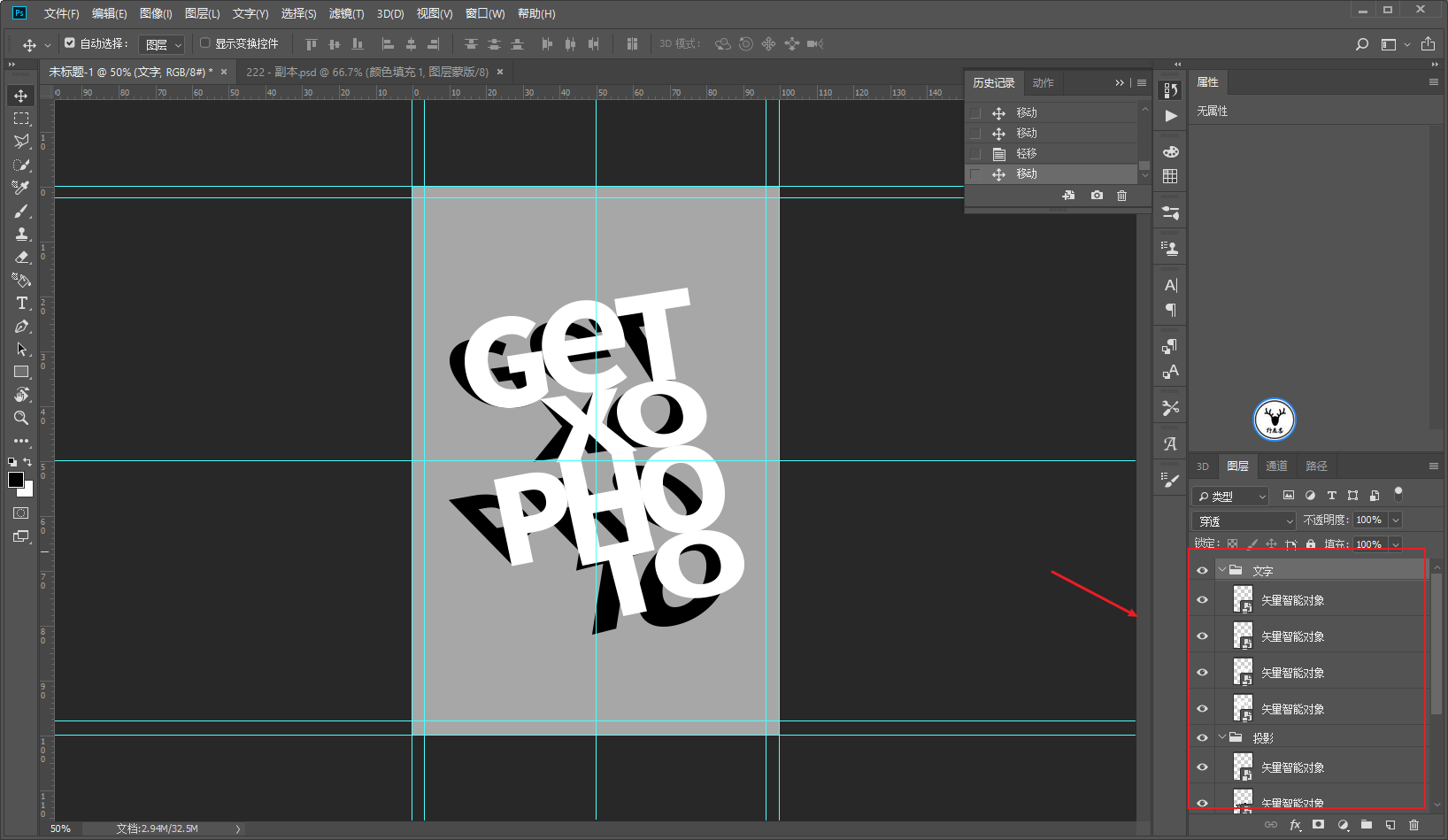The height and width of the screenshot is (840, 1448).
Task: Pick the Eraser tool
Action: click(21, 257)
